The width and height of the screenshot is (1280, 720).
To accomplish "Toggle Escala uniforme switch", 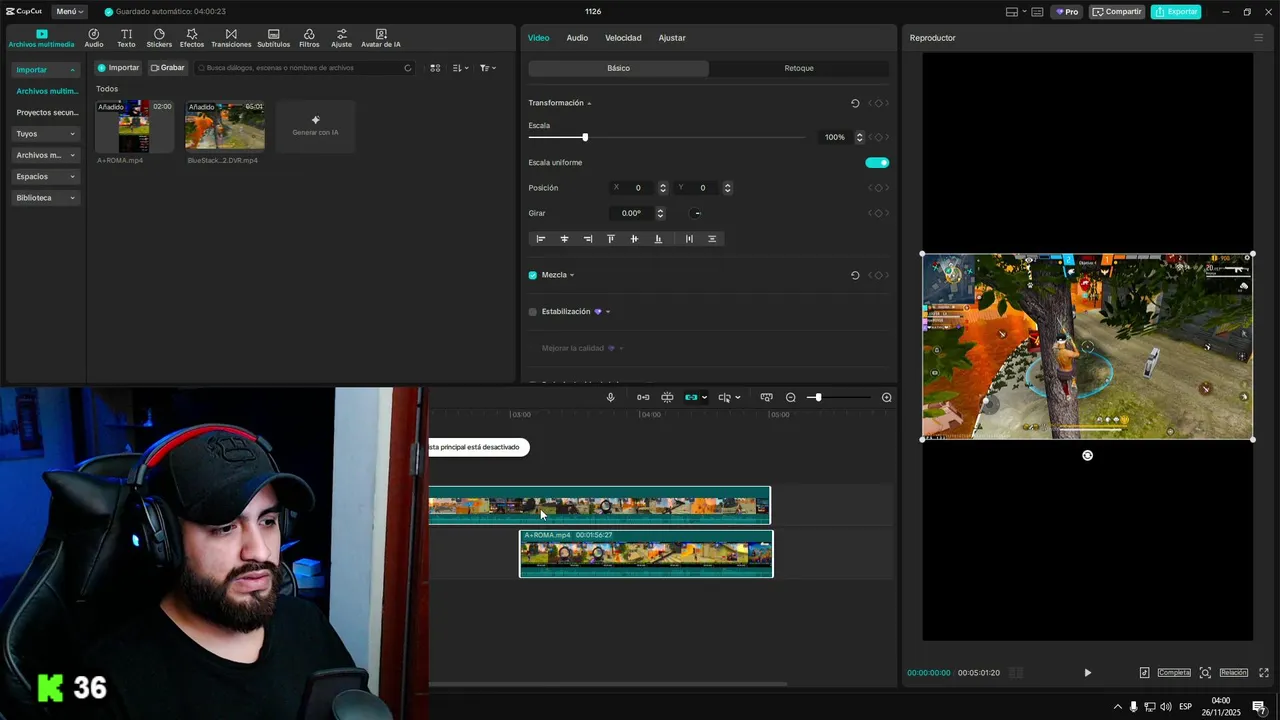I will pos(877,162).
